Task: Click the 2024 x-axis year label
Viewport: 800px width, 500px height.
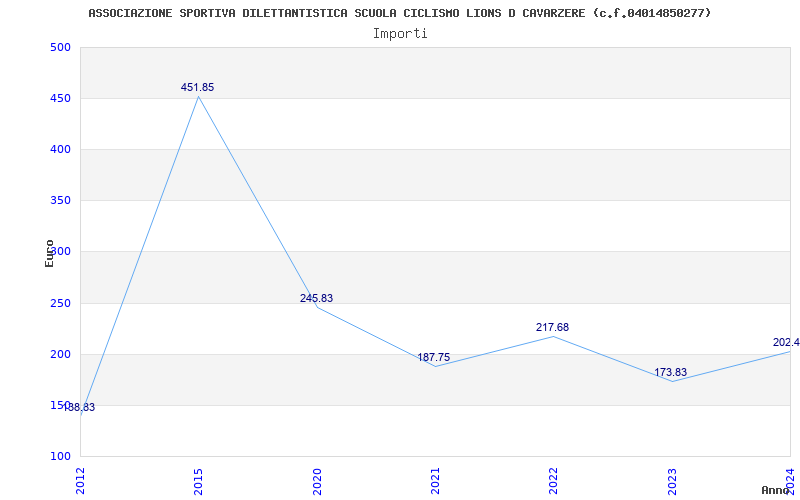Action: [790, 481]
